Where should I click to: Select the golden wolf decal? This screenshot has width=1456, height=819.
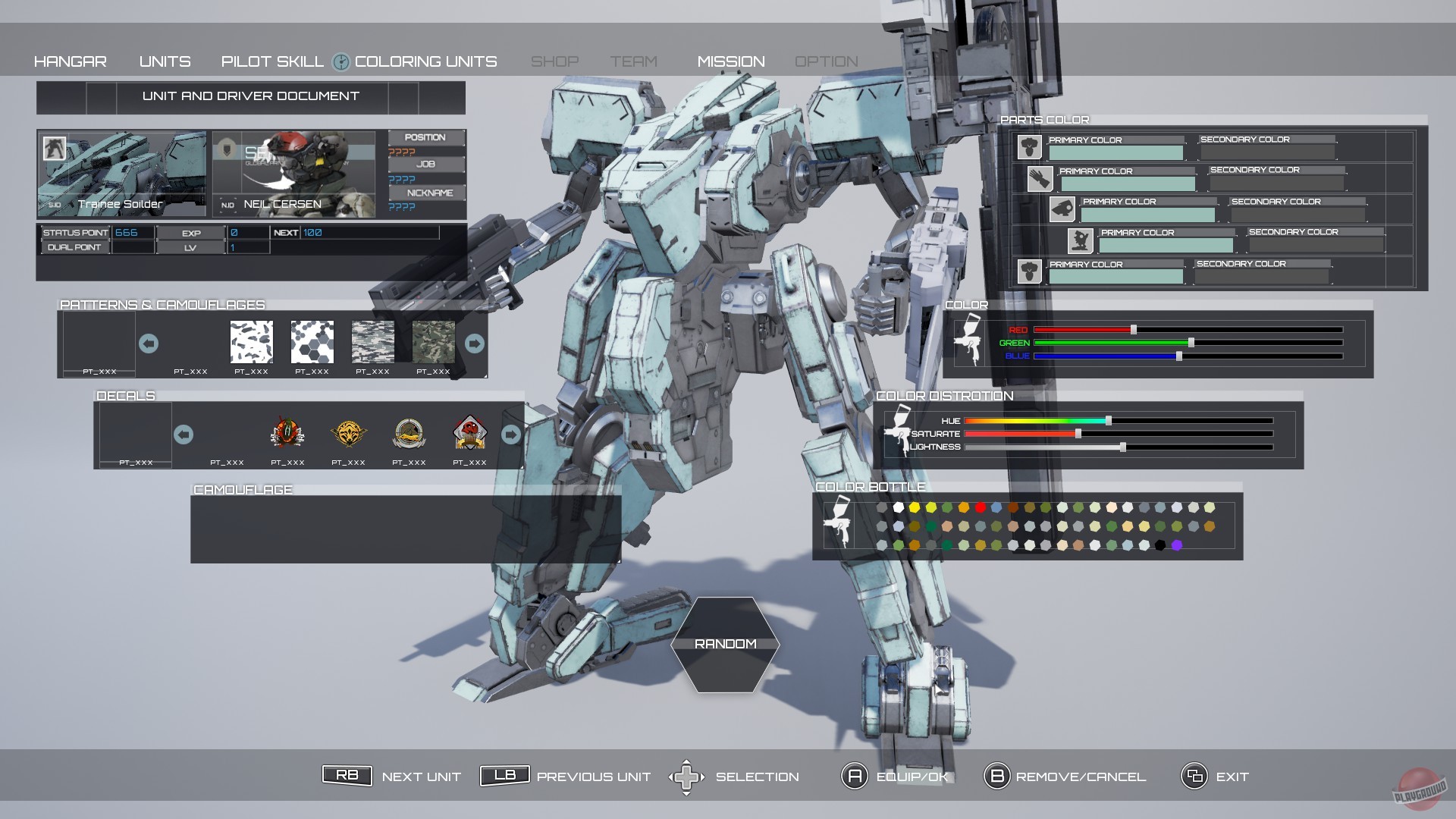(x=349, y=434)
